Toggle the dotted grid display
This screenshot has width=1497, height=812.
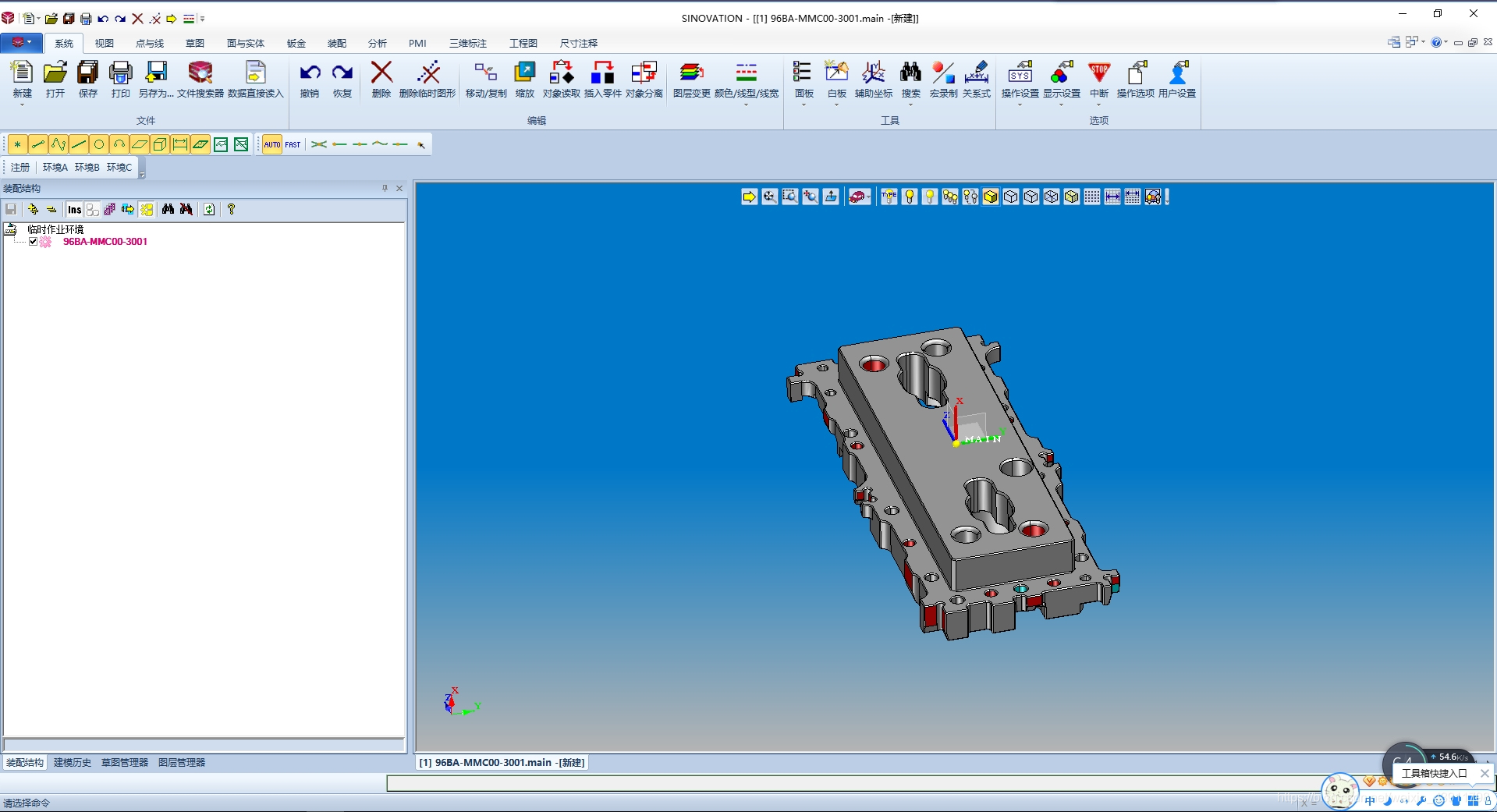tap(1092, 197)
